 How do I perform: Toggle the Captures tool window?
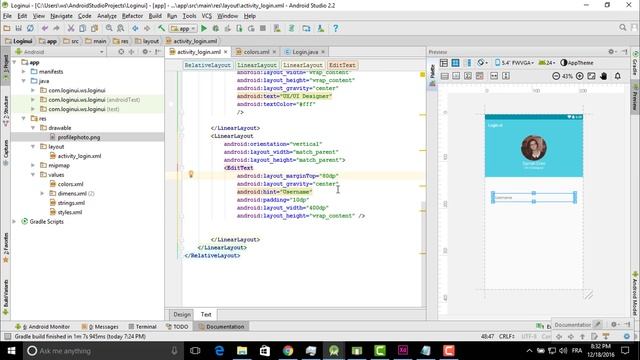[x=6, y=152]
